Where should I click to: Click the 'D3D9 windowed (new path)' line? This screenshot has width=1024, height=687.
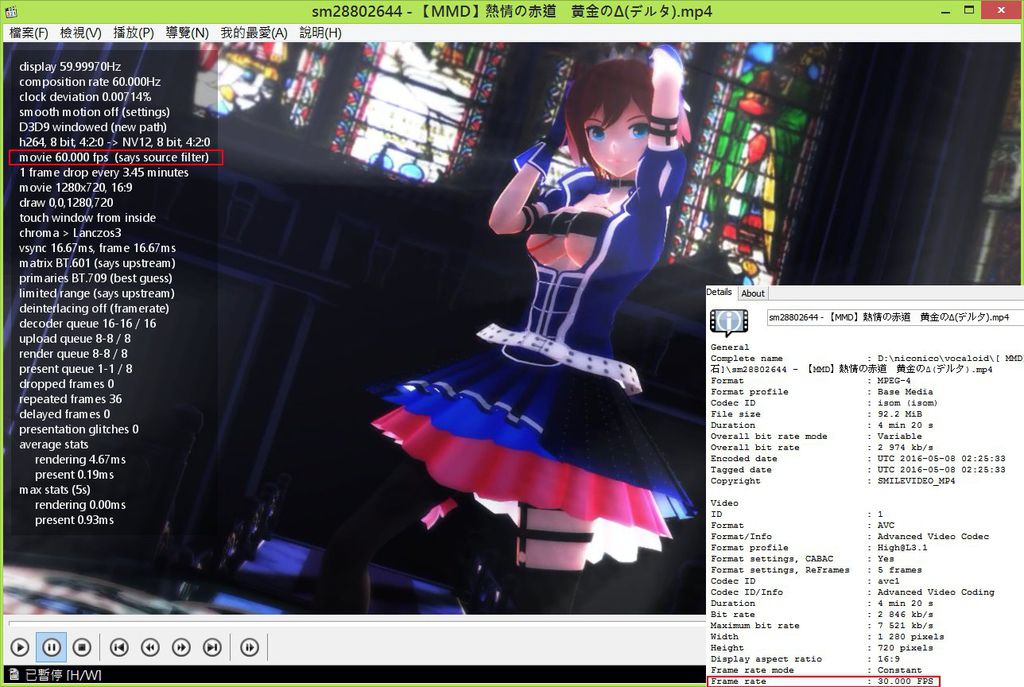pyautogui.click(x=92, y=127)
